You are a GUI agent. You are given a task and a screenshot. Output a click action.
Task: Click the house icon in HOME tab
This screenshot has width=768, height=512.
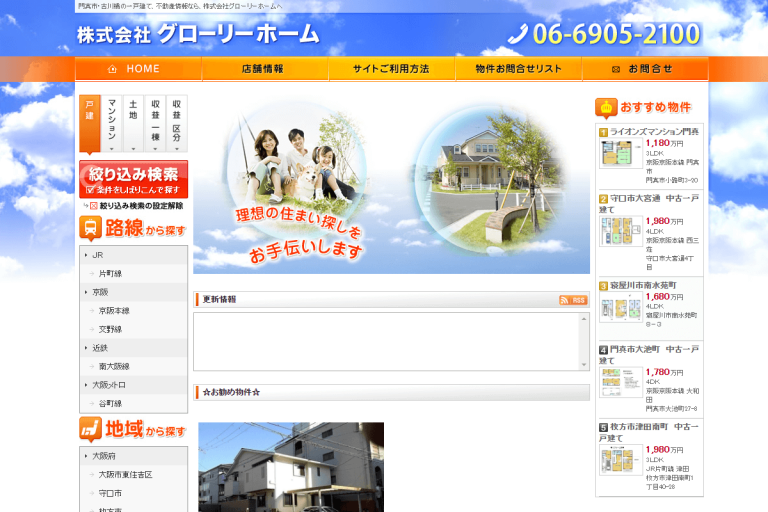[112, 69]
